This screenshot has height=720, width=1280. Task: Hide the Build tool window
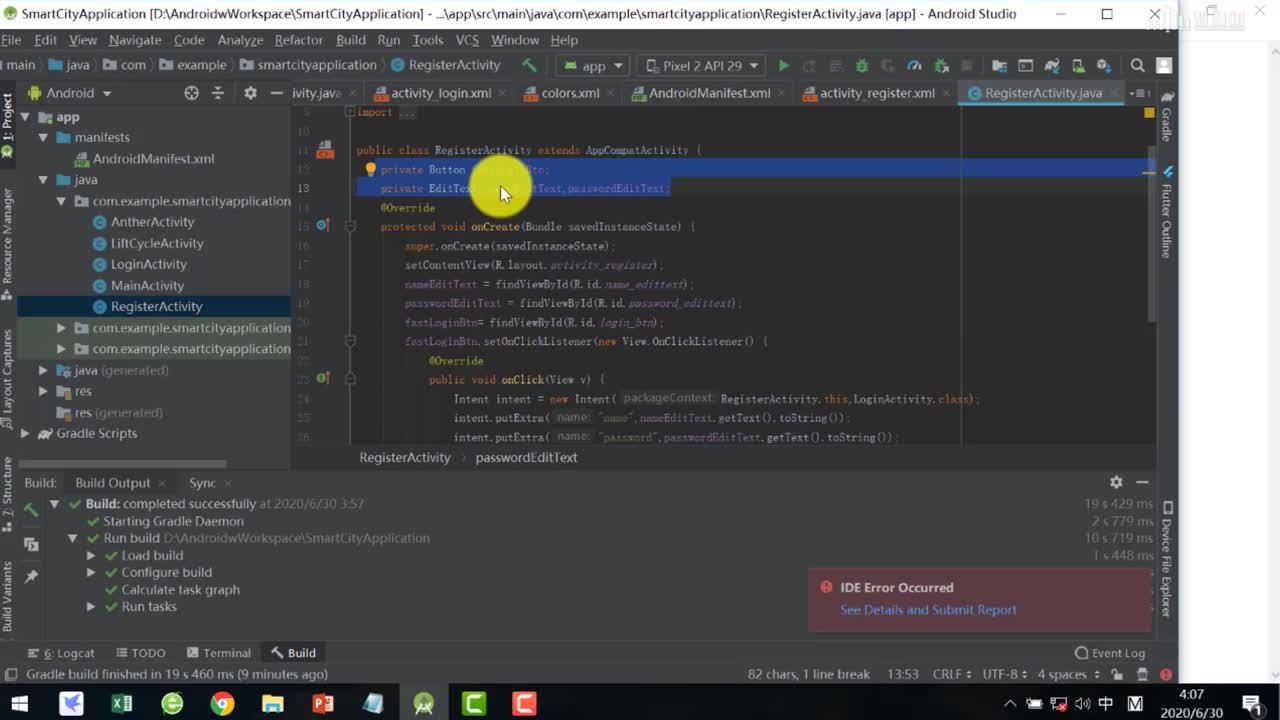point(1142,482)
